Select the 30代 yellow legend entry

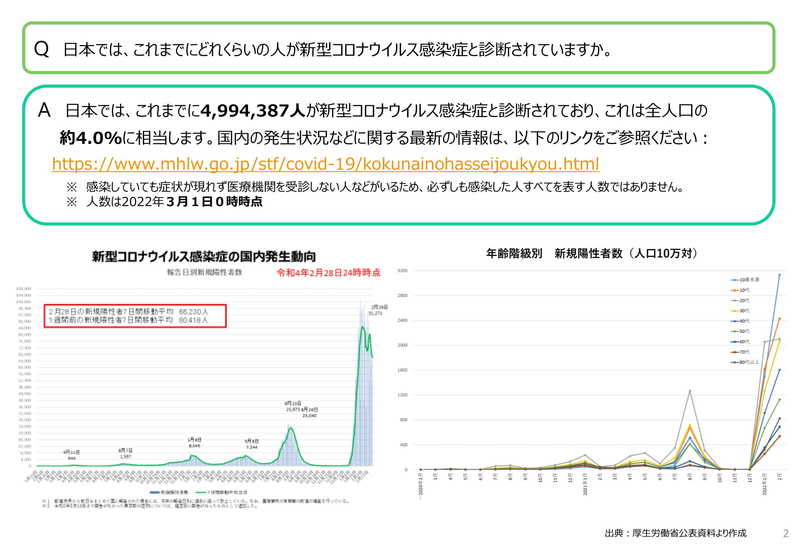742,313
